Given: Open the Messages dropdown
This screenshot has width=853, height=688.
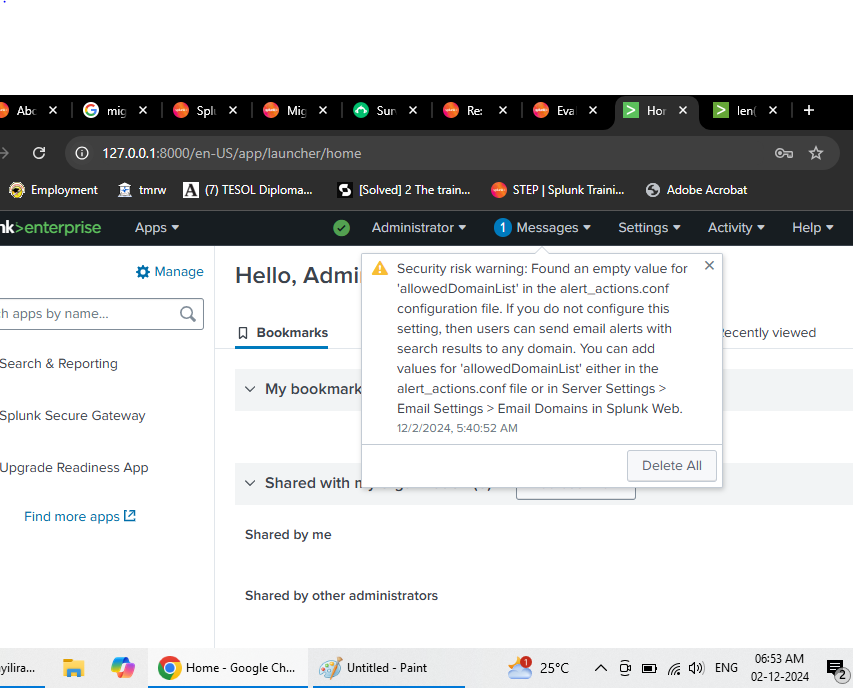Looking at the screenshot, I should coord(553,228).
